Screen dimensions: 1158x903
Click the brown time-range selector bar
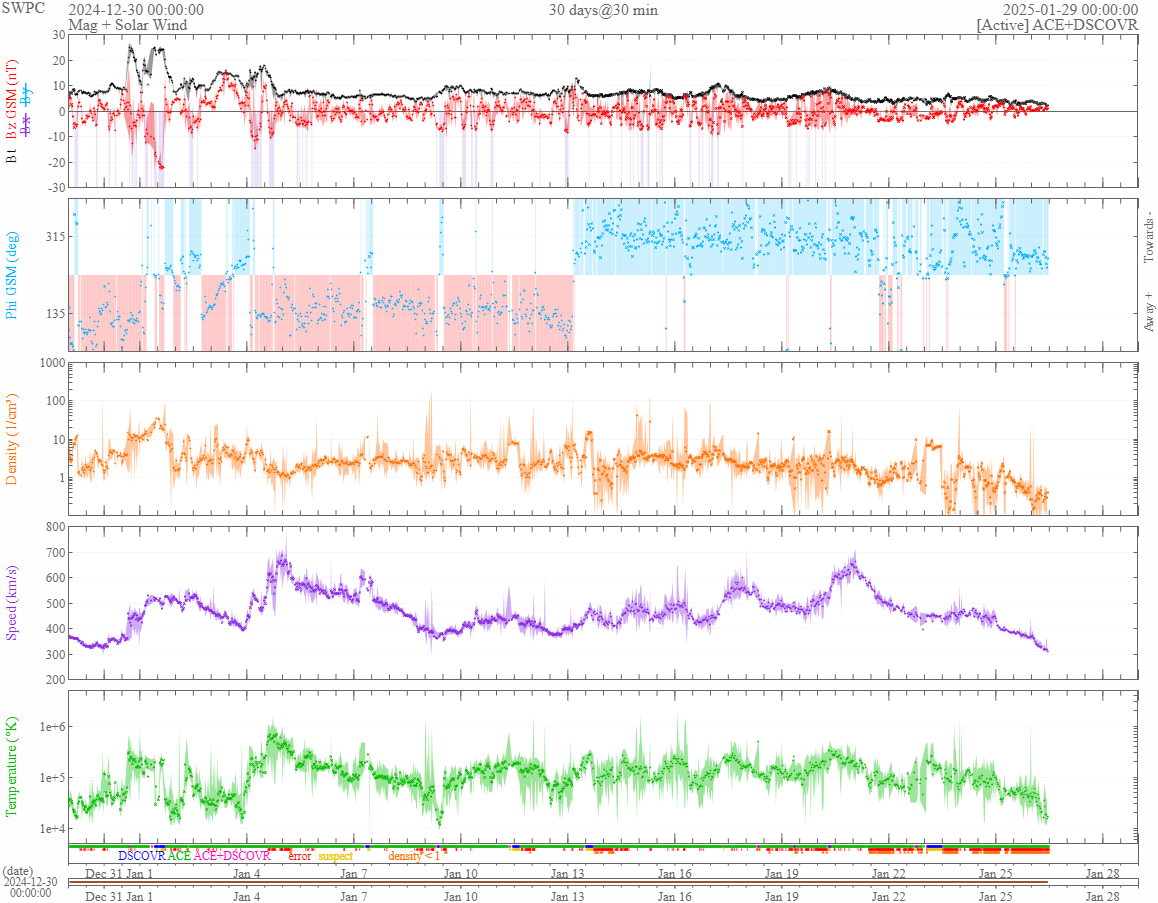point(558,882)
